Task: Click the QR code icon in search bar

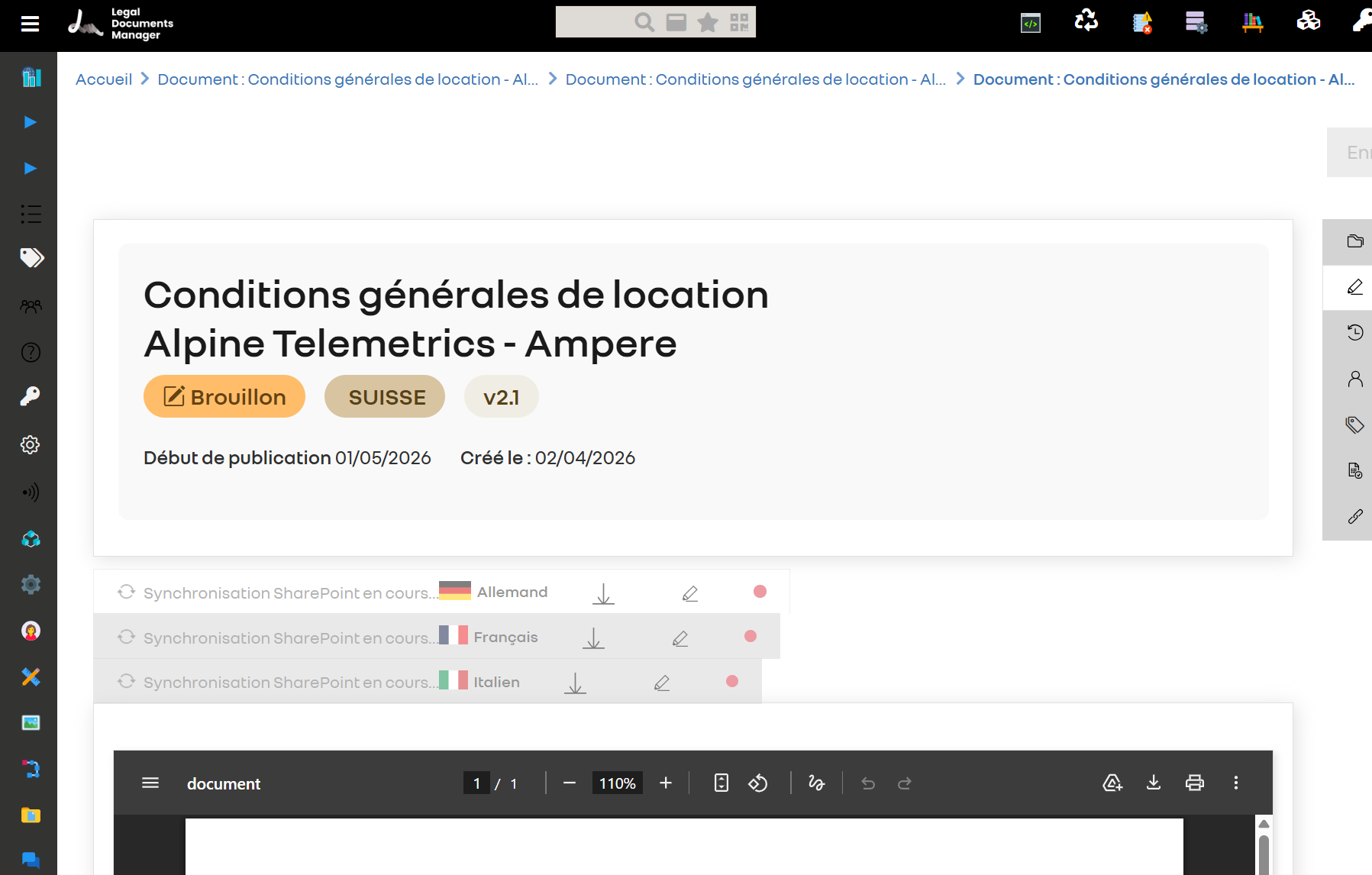Action: (x=739, y=22)
